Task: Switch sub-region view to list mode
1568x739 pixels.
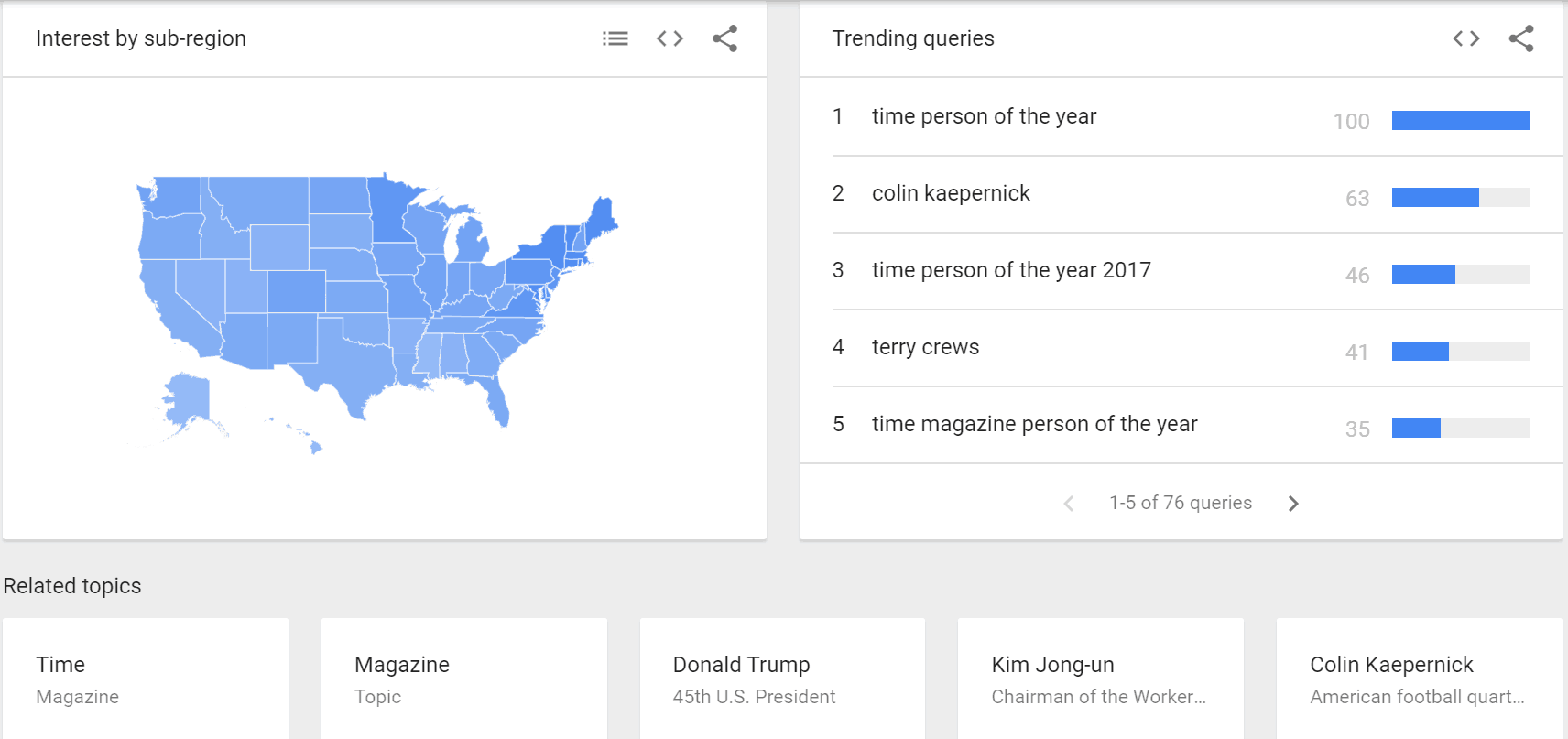Action: (615, 38)
